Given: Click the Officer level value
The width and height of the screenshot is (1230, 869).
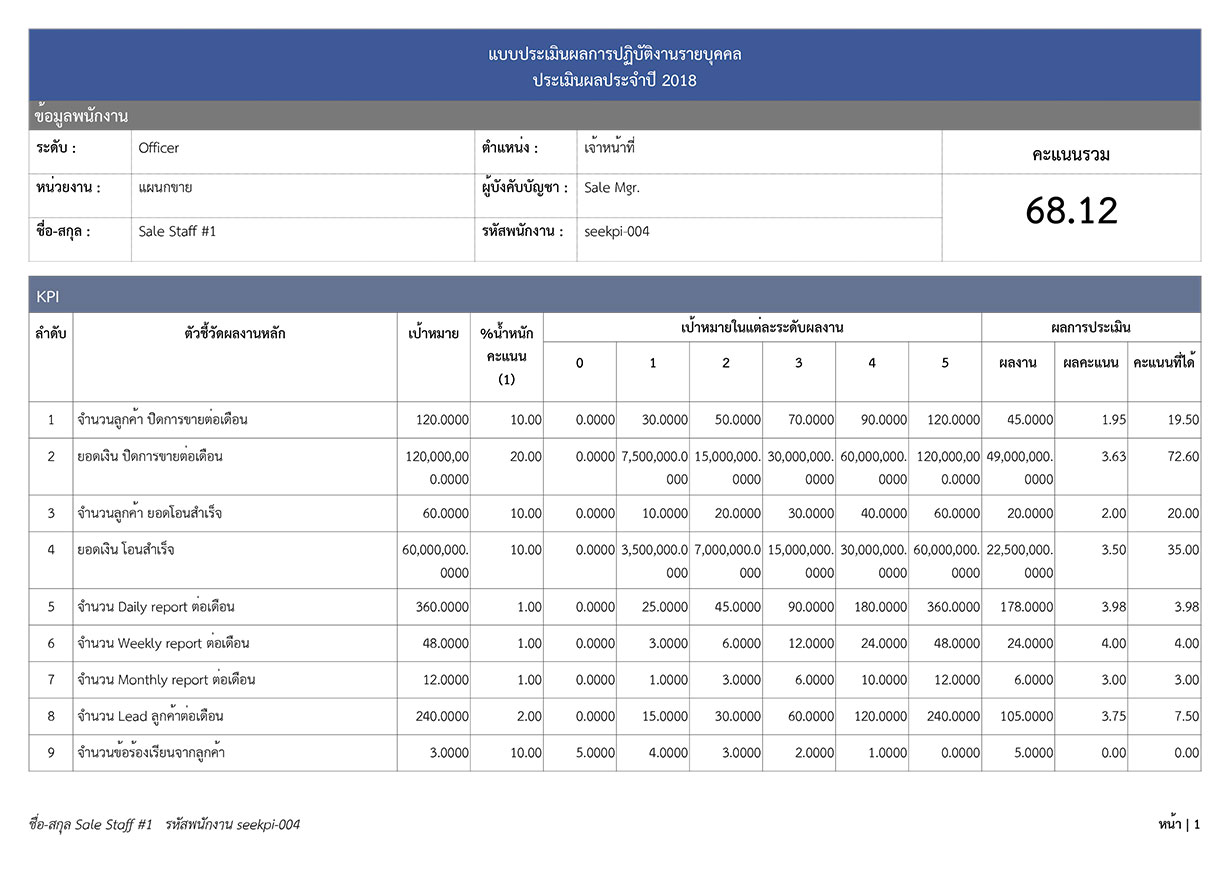Looking at the screenshot, I should tap(159, 148).
